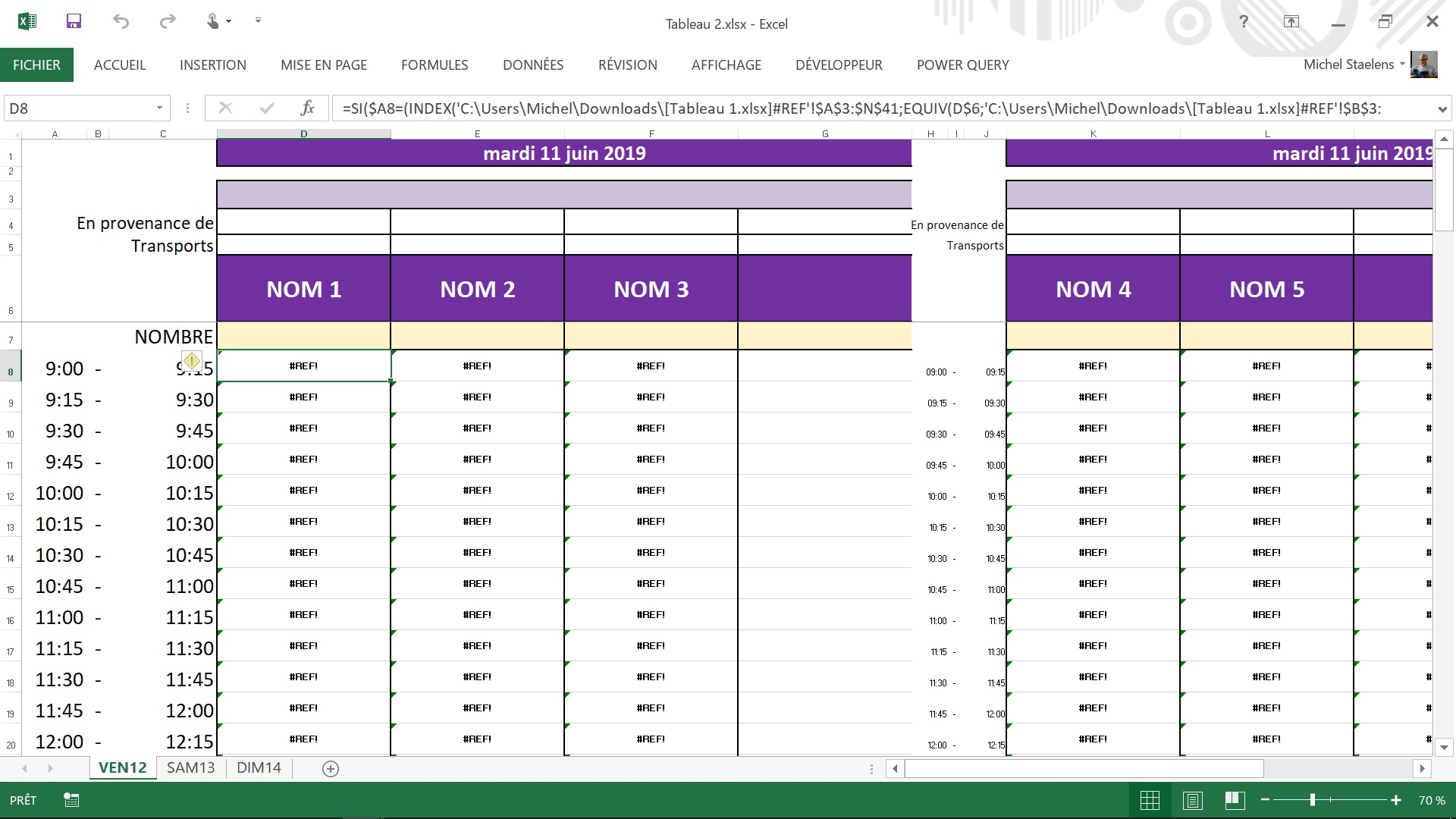
Task: Switch to Page Layout view
Action: [1193, 800]
